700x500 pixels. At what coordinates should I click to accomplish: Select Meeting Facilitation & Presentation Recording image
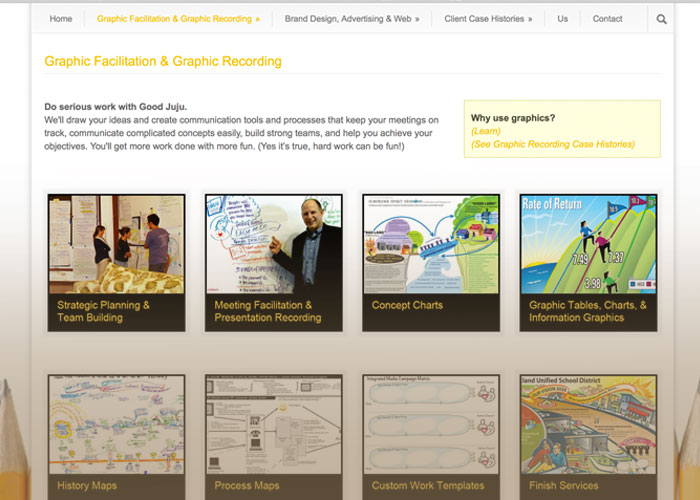tap(274, 244)
